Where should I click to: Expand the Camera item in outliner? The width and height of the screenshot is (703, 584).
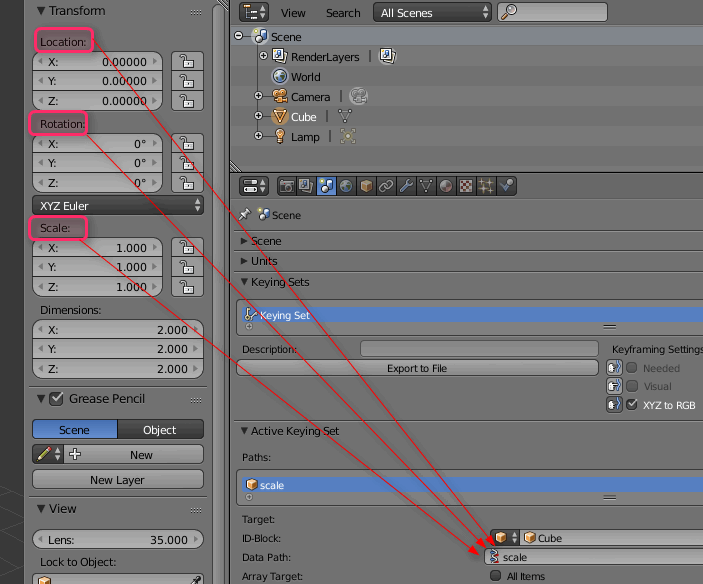pyautogui.click(x=258, y=95)
